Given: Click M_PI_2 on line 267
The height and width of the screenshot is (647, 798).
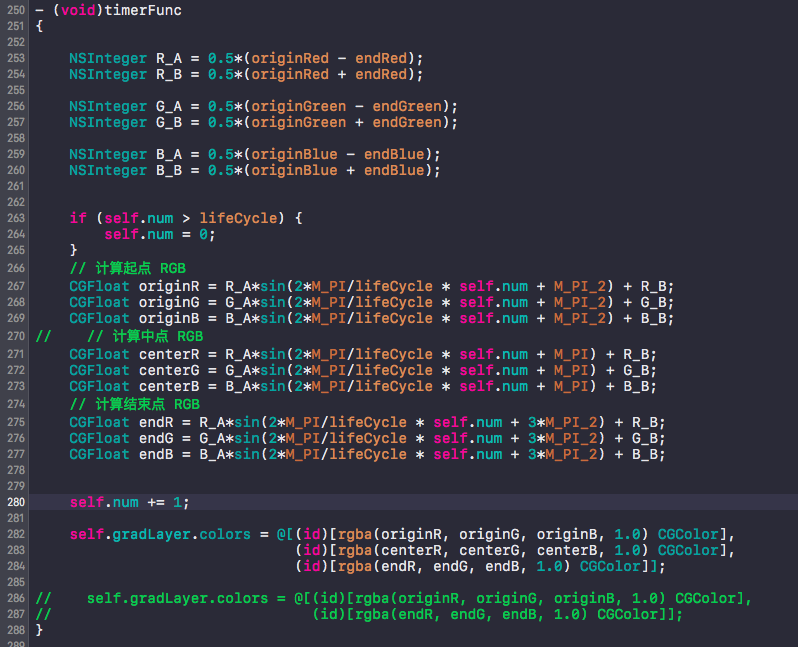Looking at the screenshot, I should (x=580, y=287).
